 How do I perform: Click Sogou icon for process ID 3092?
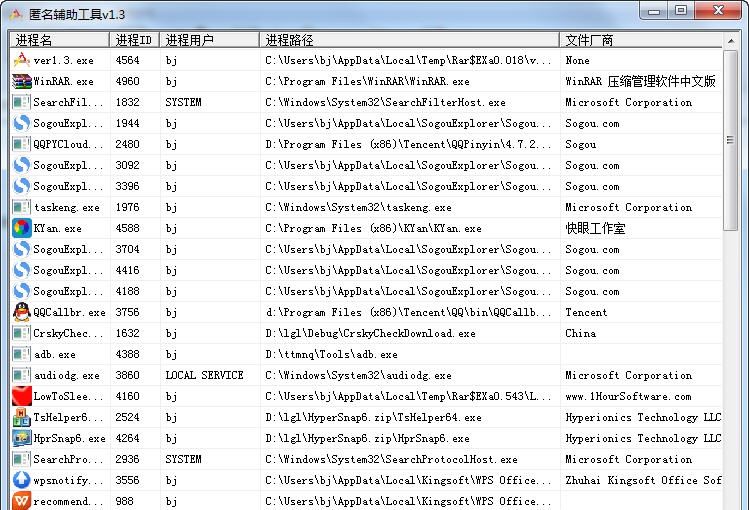point(21,165)
